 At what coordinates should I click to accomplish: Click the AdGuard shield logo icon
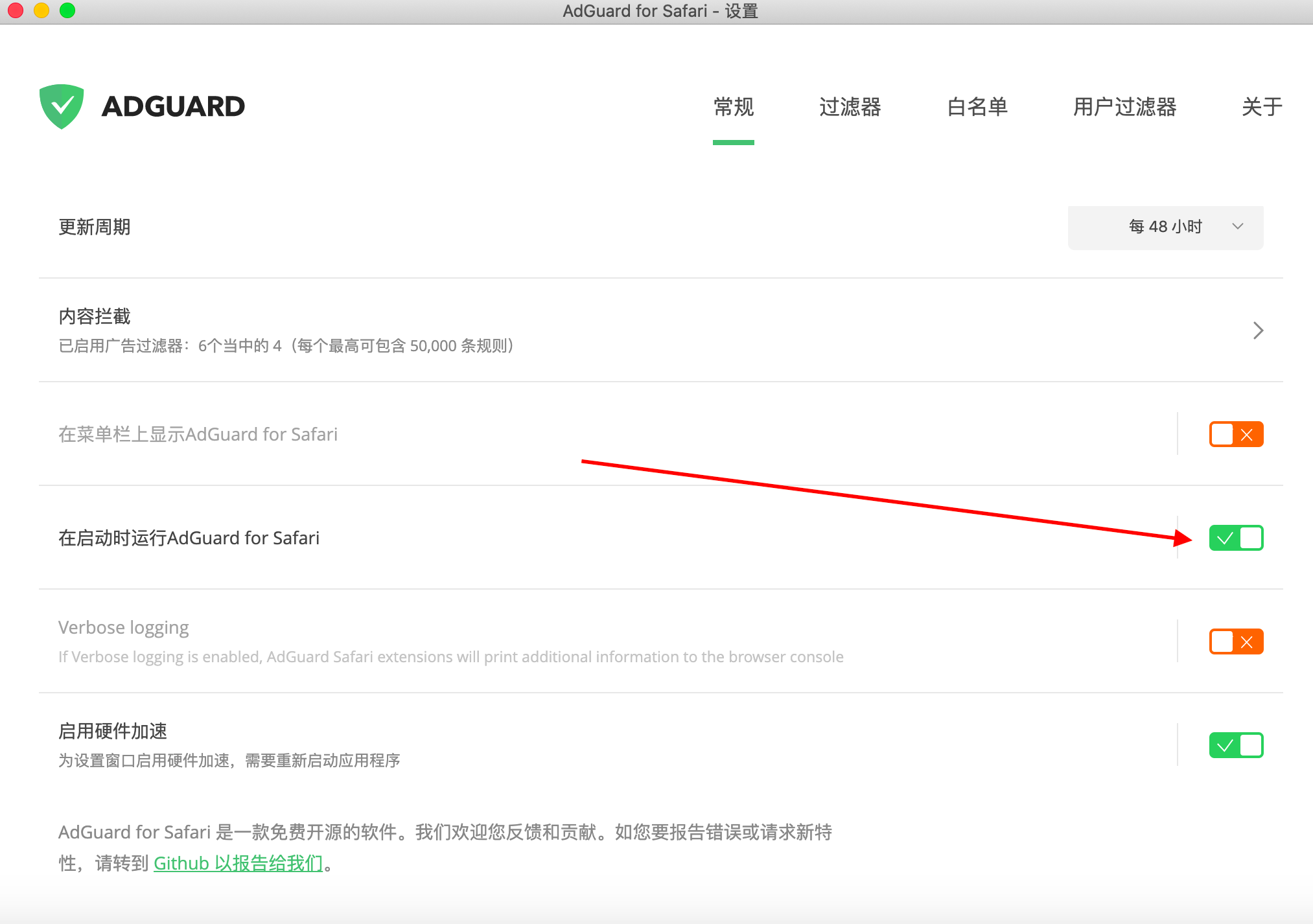tap(62, 106)
